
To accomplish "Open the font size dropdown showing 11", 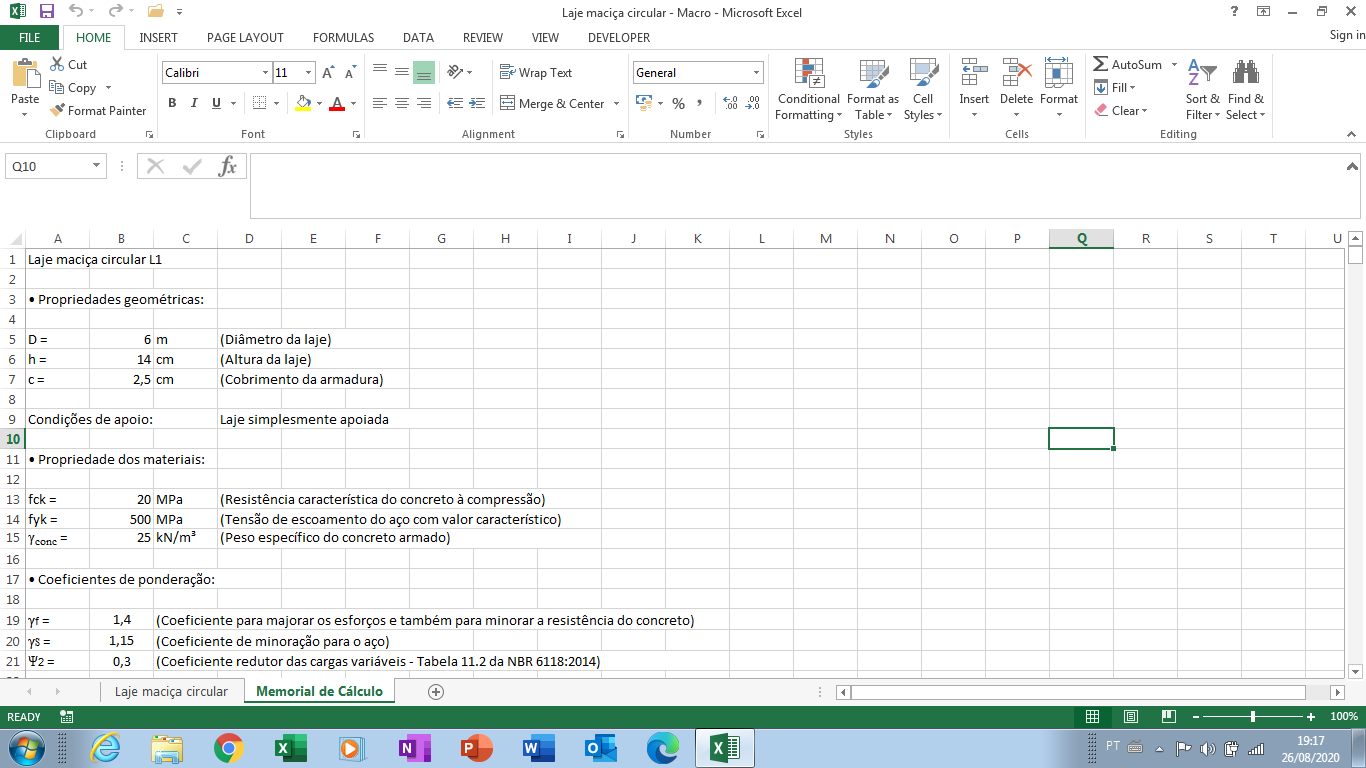I will click(x=309, y=73).
